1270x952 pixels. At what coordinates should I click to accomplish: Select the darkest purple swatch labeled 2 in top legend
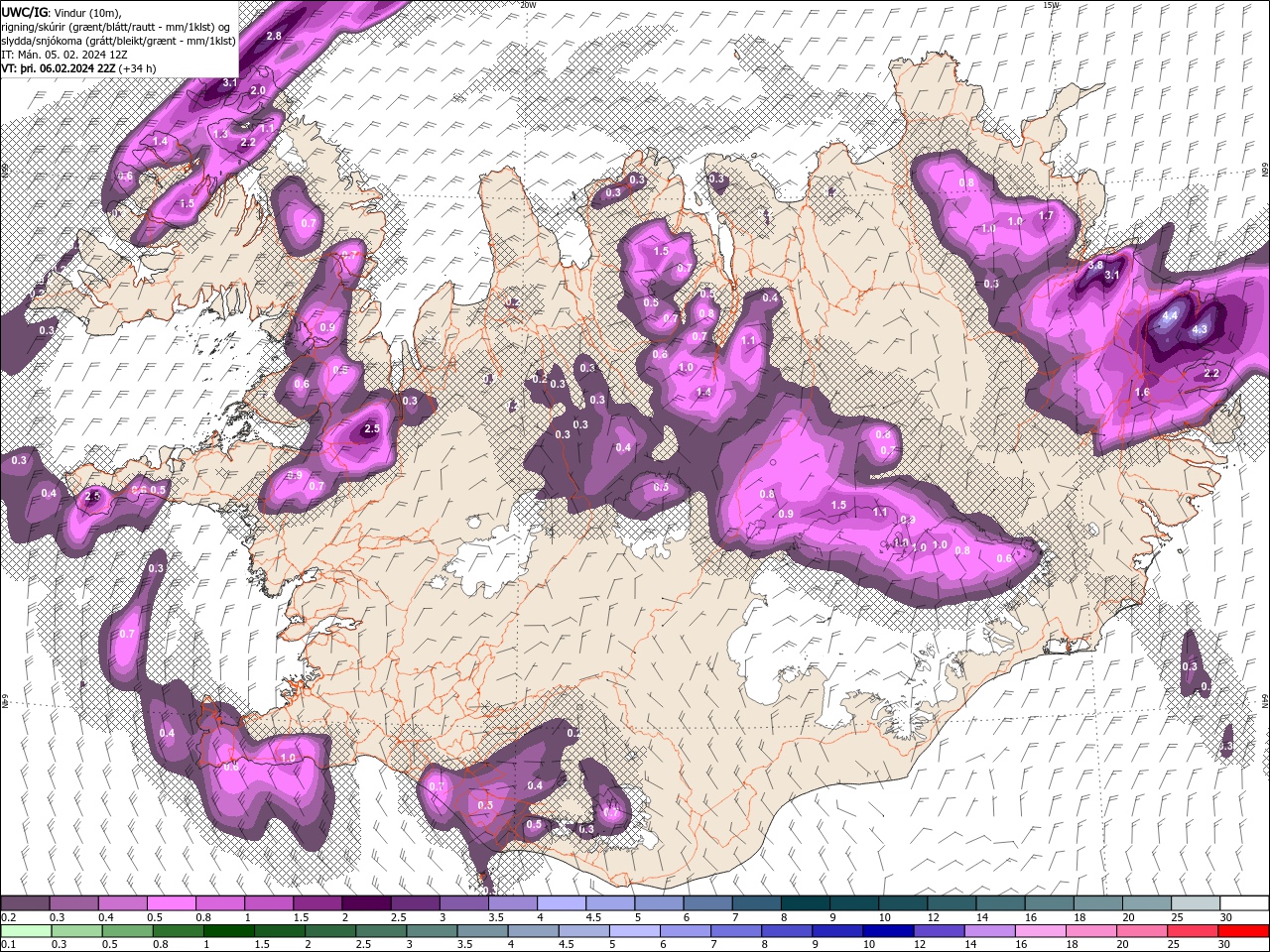(x=366, y=903)
